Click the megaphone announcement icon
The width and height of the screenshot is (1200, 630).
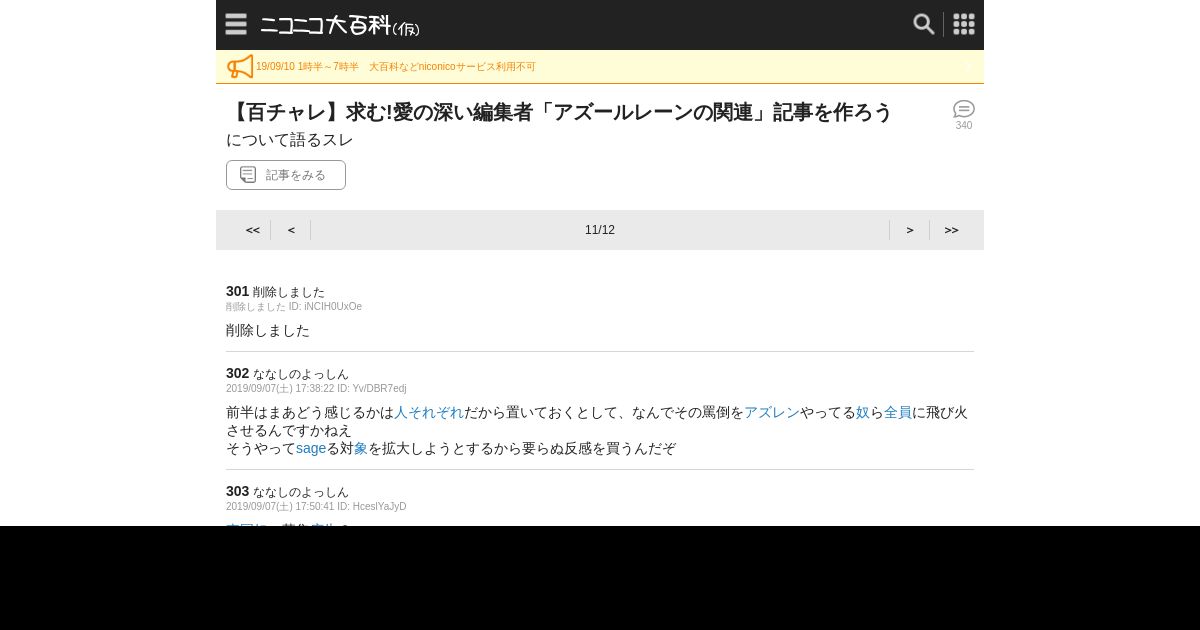(x=240, y=67)
